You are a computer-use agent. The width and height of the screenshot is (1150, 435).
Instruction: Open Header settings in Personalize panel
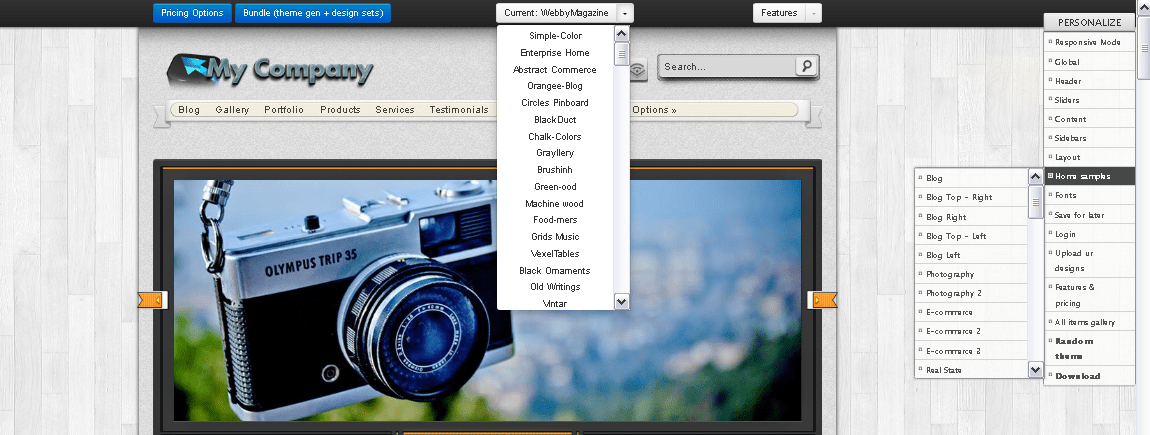pos(1090,81)
